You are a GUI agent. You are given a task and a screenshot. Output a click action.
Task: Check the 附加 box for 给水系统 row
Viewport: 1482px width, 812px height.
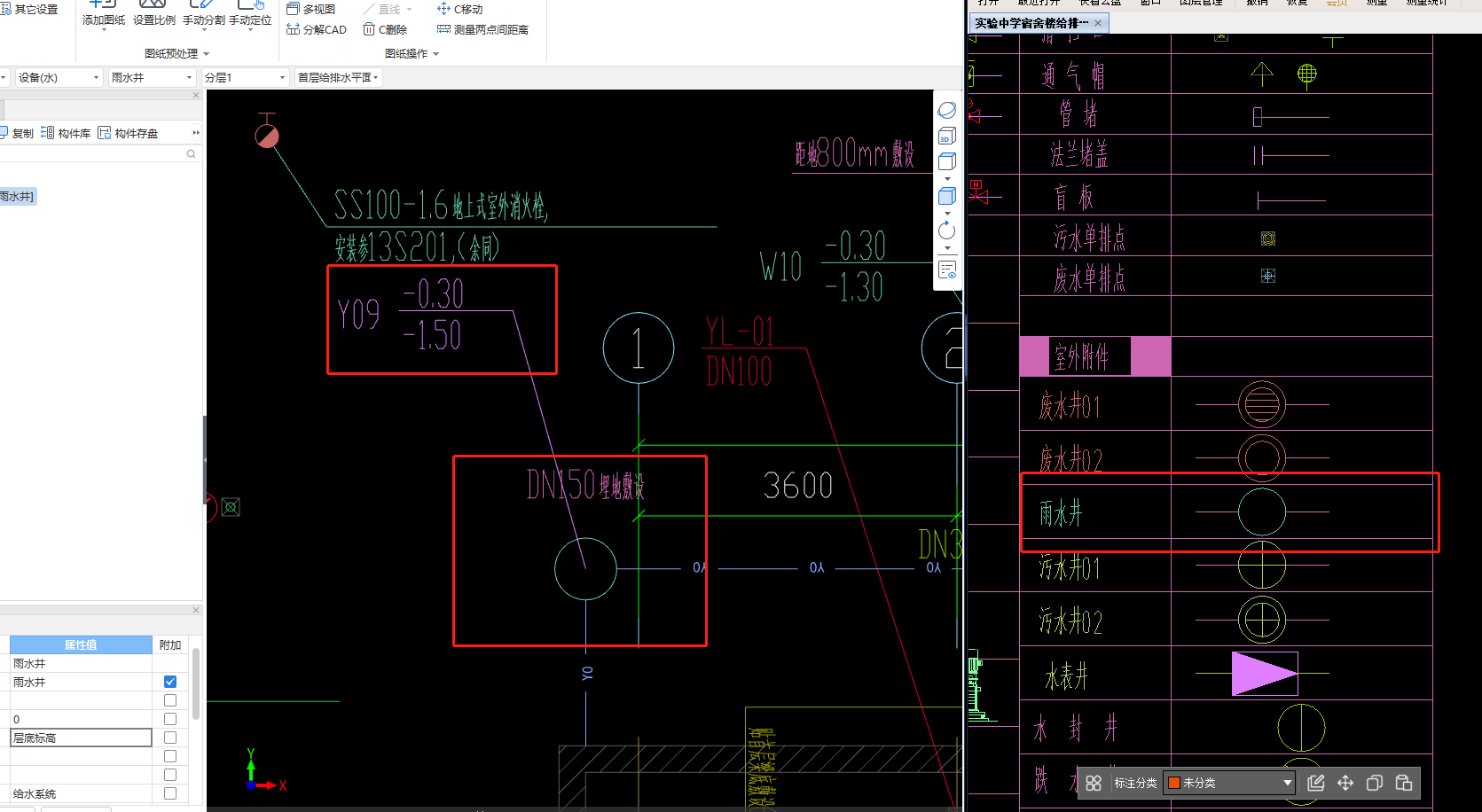pyautogui.click(x=170, y=793)
